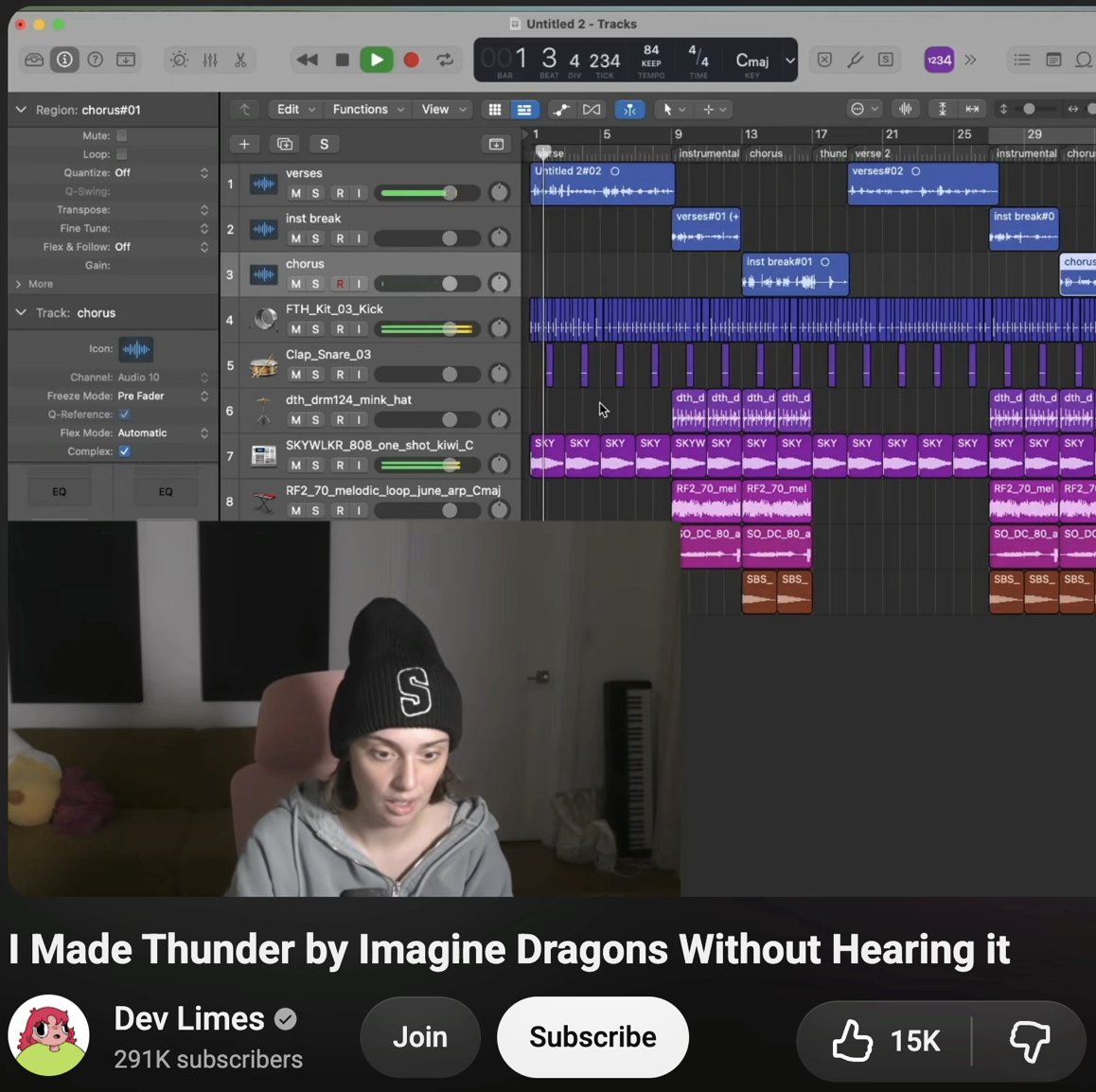Toggle the automation curve icon

(x=560, y=110)
